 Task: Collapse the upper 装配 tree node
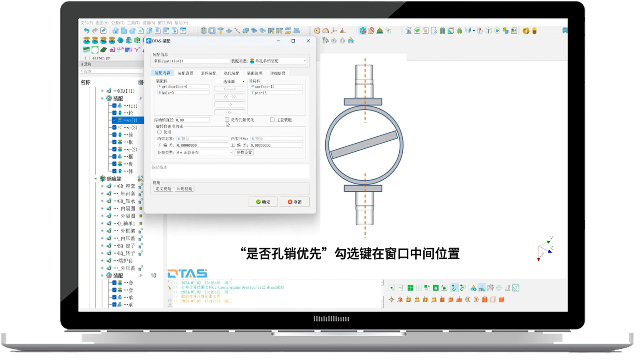[x=102, y=98]
